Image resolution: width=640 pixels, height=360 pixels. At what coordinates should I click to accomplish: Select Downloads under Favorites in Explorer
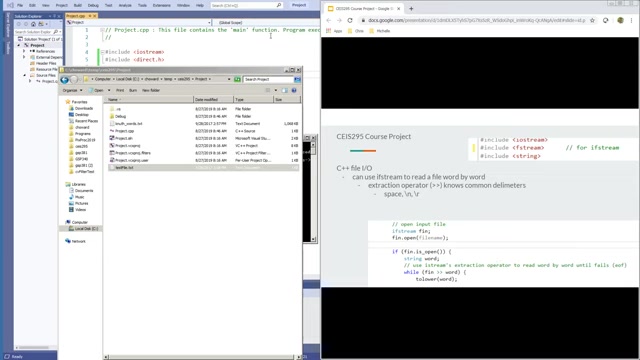81,108
